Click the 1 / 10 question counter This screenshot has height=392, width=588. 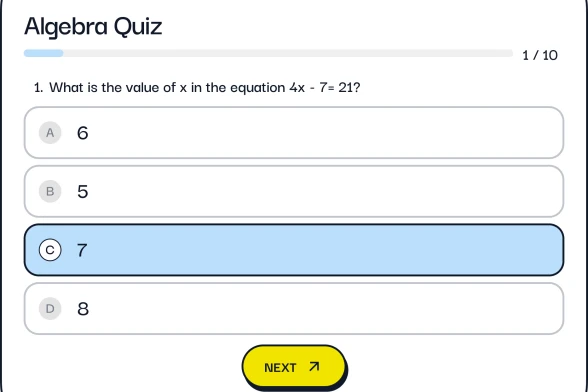pyautogui.click(x=540, y=55)
